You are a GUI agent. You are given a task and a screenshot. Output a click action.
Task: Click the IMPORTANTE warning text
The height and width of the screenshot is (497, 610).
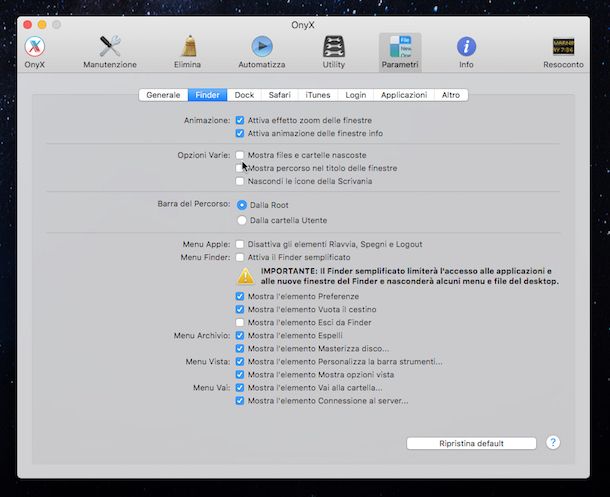coord(410,276)
